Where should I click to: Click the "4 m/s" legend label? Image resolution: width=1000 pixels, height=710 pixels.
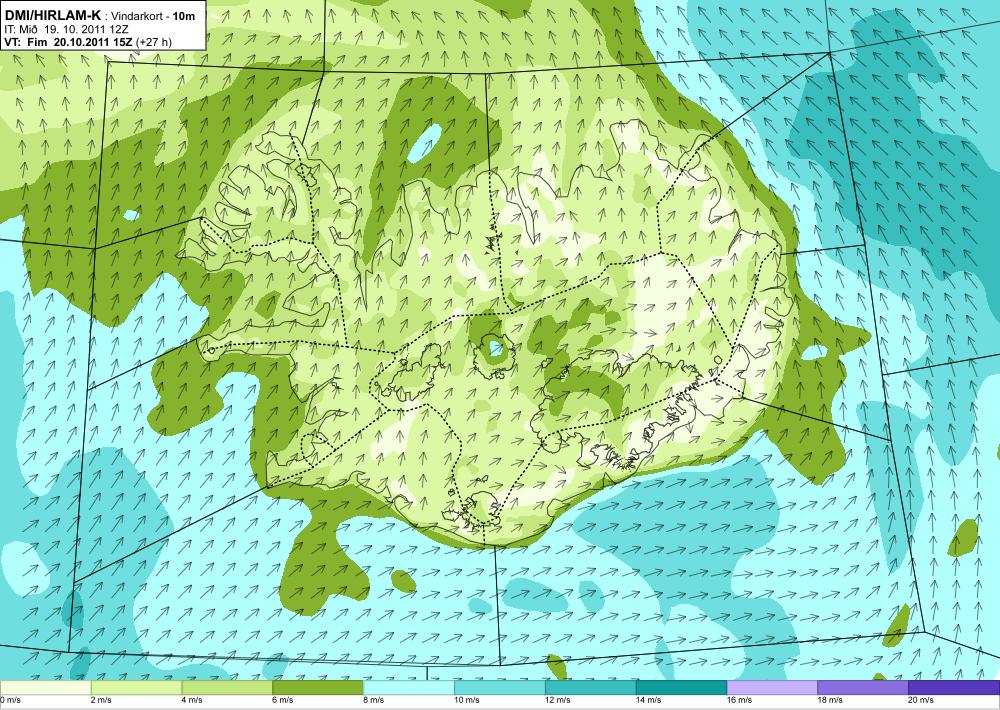click(193, 700)
